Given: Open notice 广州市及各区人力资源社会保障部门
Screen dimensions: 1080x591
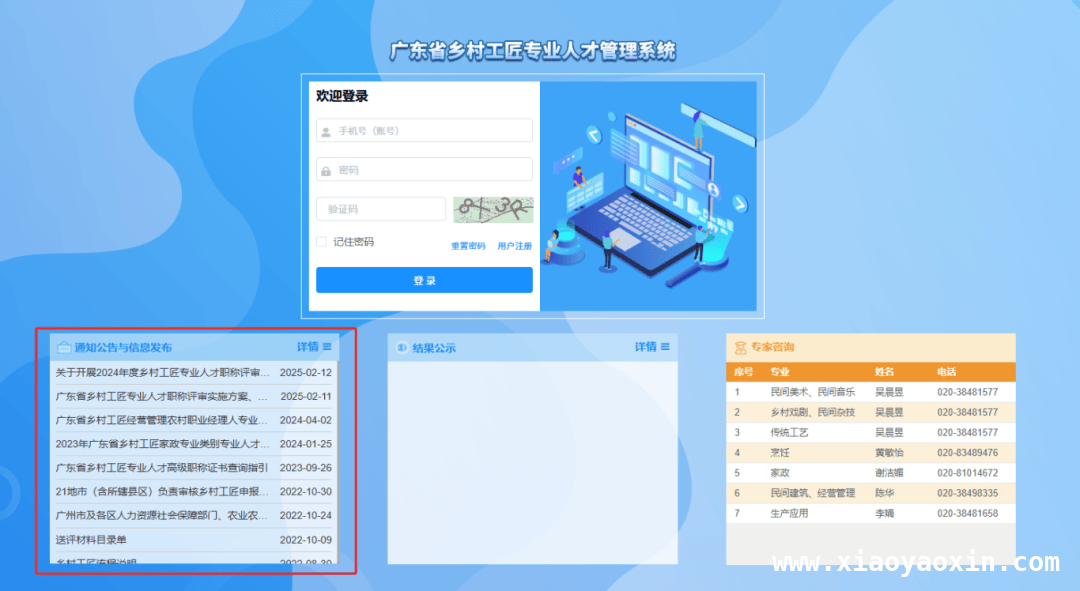Looking at the screenshot, I should point(161,515).
